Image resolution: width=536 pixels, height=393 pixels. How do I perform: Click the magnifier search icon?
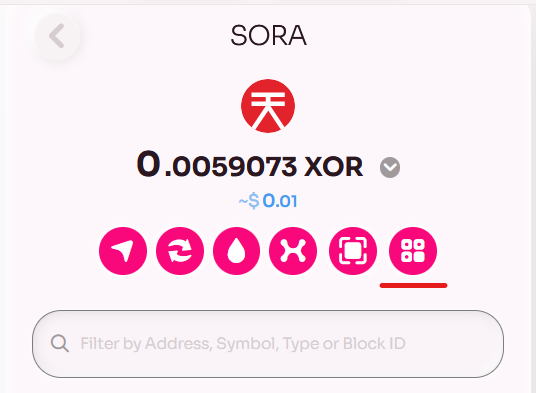tap(60, 343)
